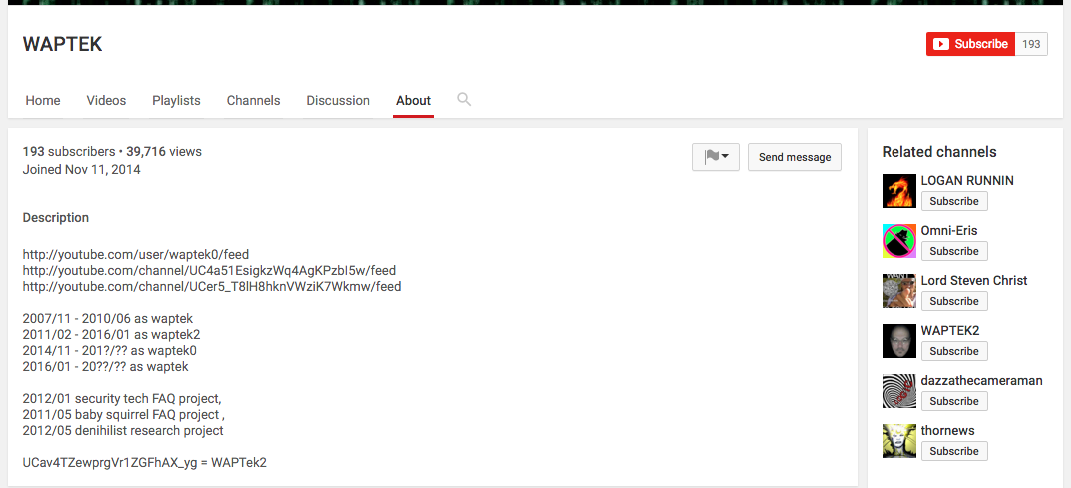Subscribe to LOGAN RUNNIN
The width and height of the screenshot is (1071, 488).
click(954, 201)
